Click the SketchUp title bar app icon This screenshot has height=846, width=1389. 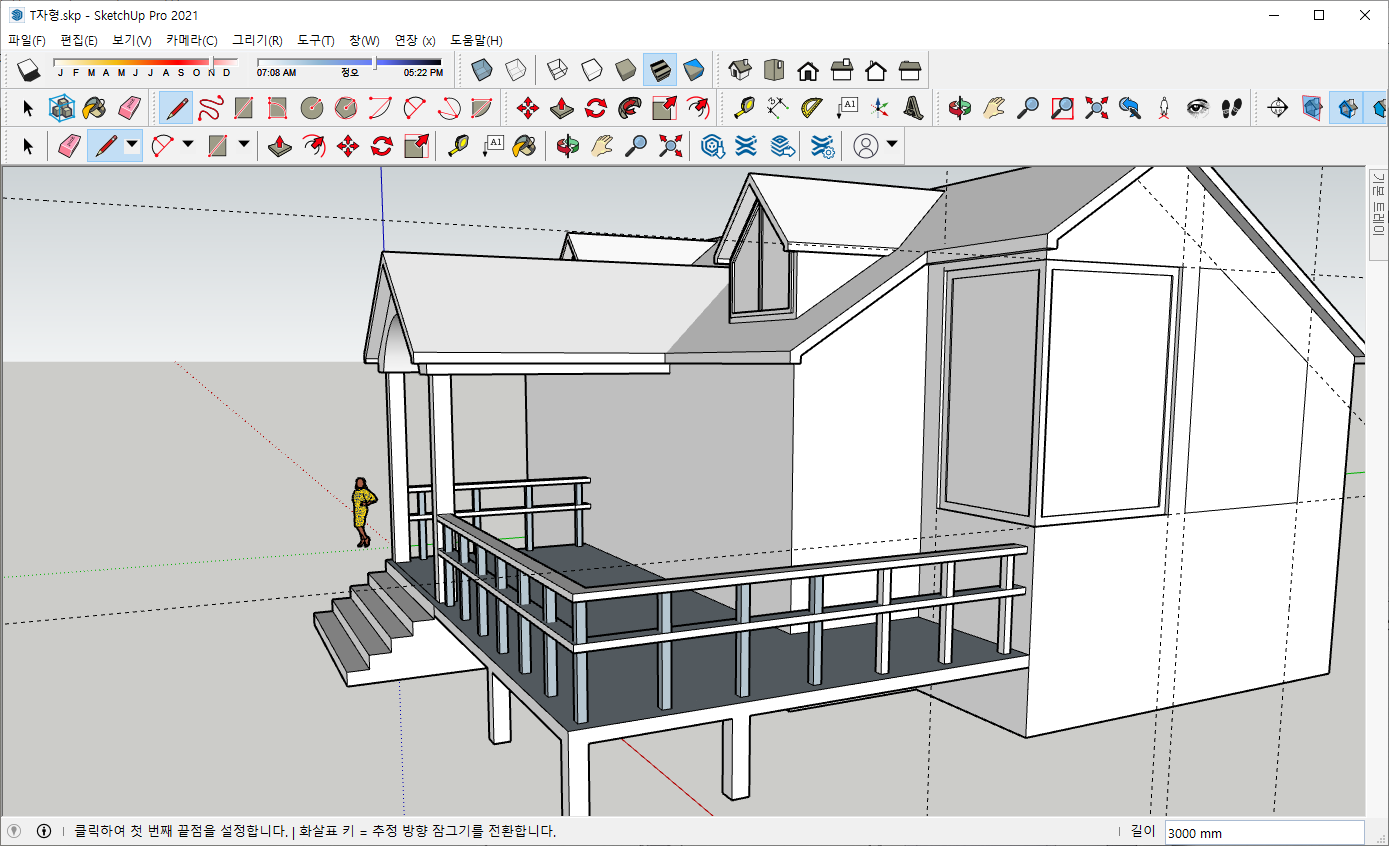[16, 15]
